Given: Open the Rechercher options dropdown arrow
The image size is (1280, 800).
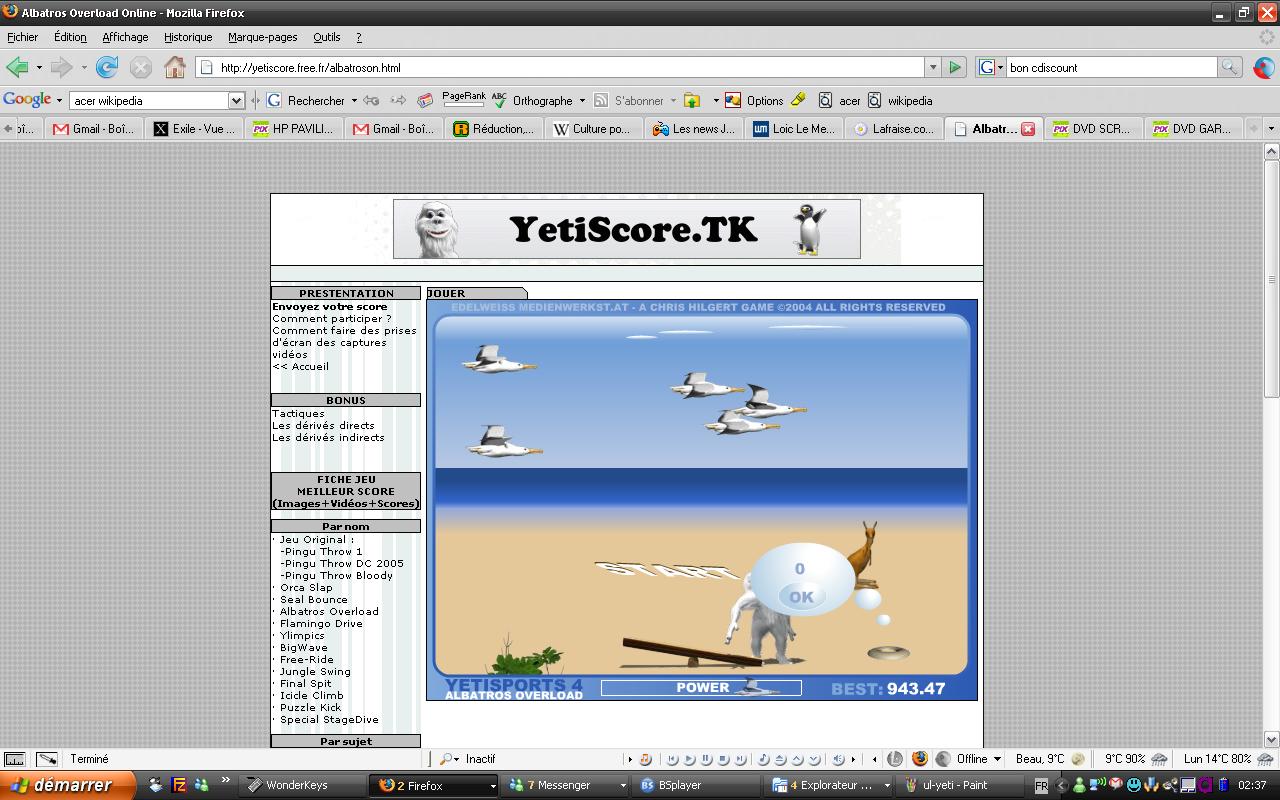Looking at the screenshot, I should 354,100.
